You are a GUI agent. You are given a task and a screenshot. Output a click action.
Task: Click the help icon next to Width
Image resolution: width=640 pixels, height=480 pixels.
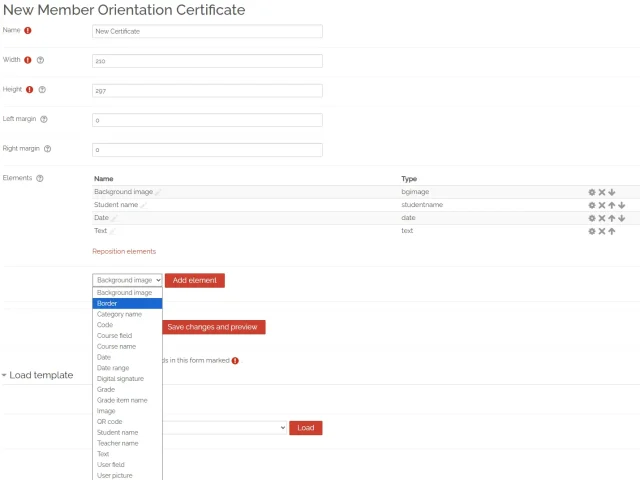[40, 60]
